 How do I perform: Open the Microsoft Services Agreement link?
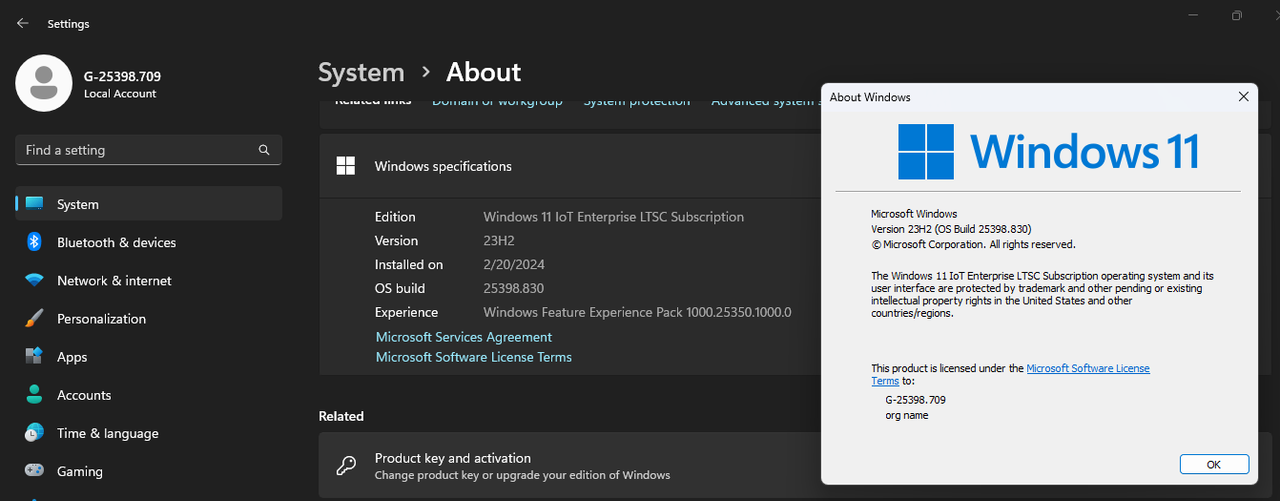pos(464,337)
